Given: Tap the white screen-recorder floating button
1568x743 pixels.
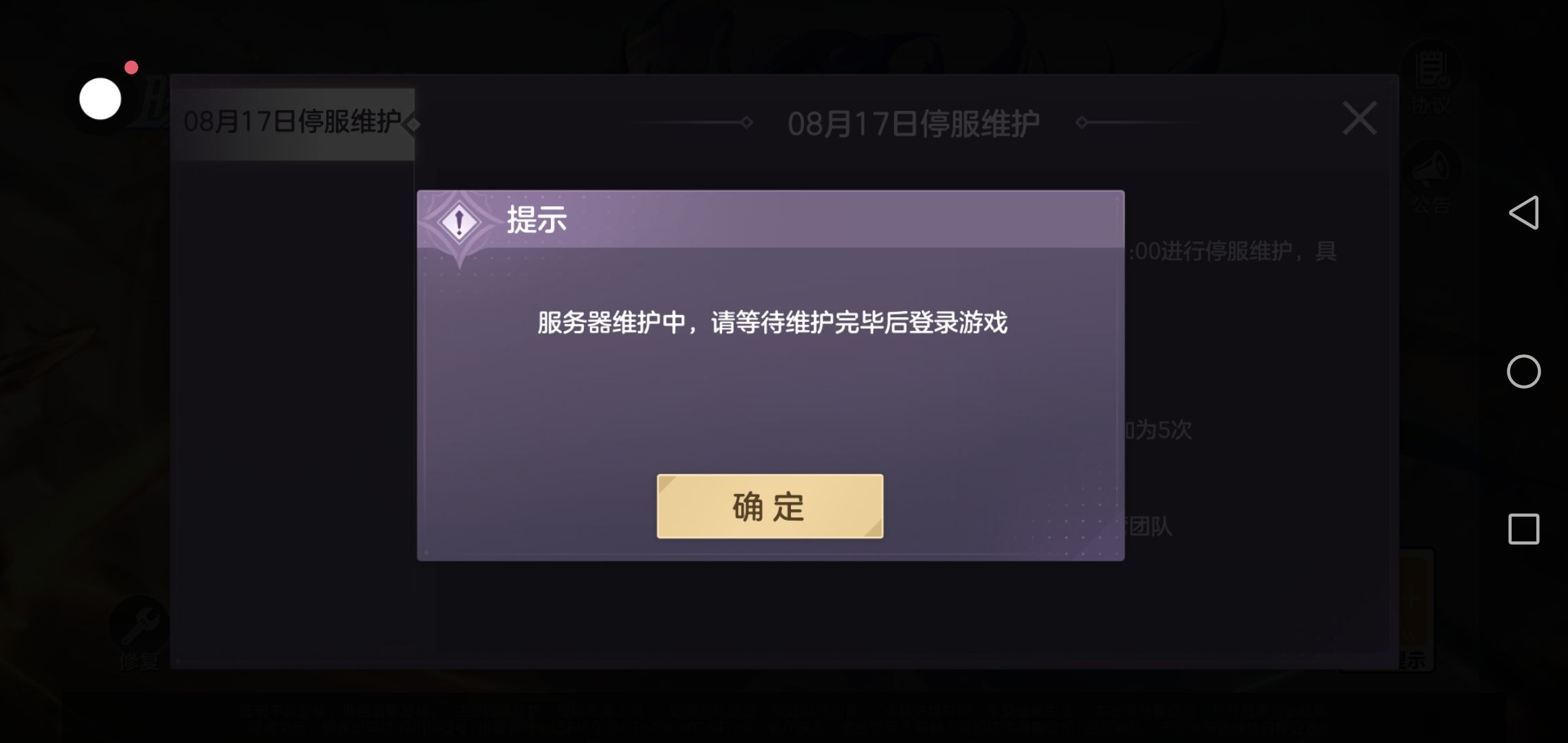Looking at the screenshot, I should coord(100,99).
